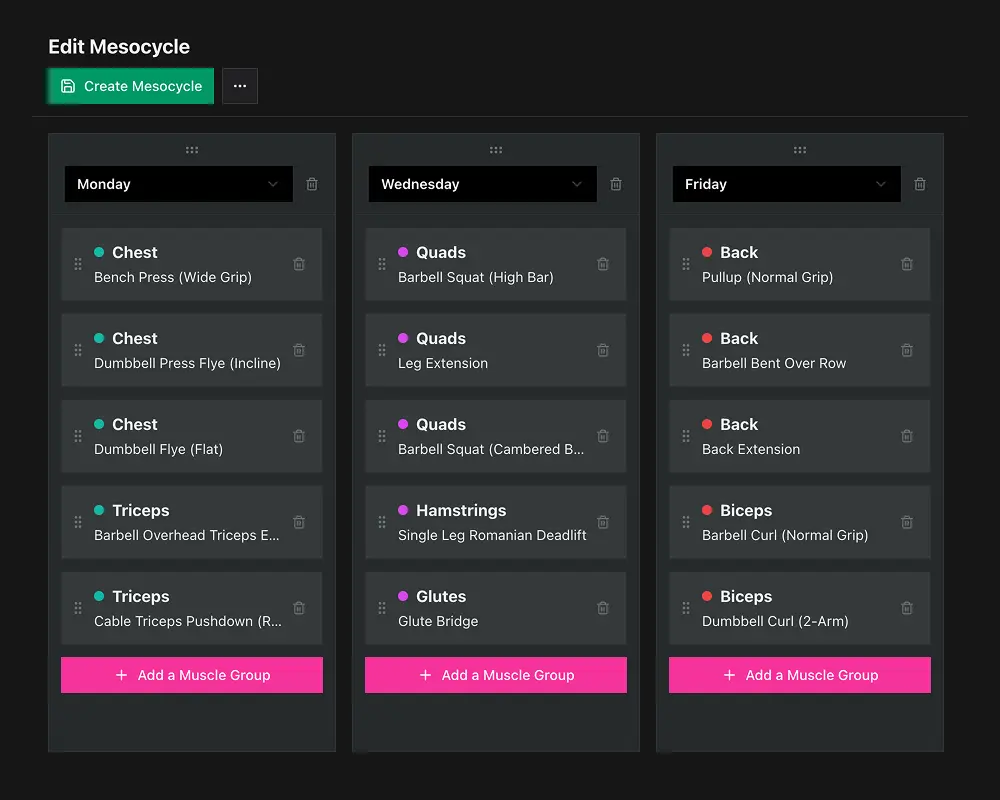Open the Monday day dropdown
1000x800 pixels.
[x=178, y=184]
